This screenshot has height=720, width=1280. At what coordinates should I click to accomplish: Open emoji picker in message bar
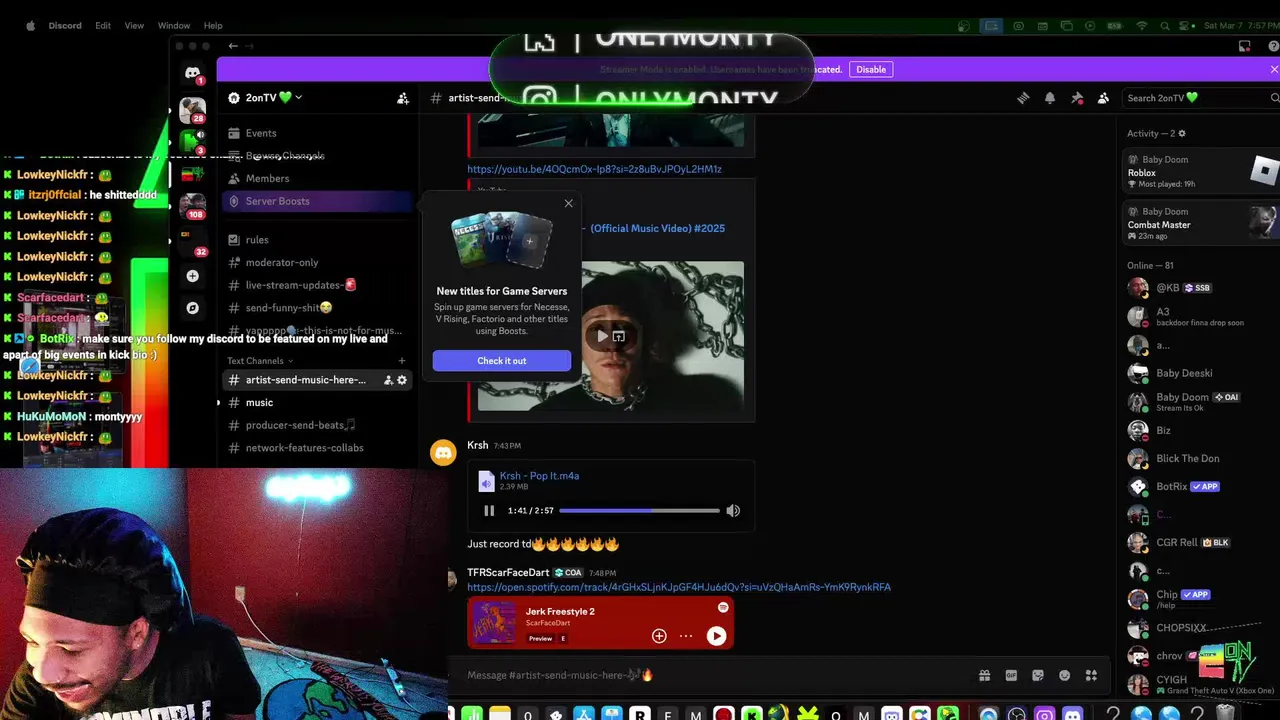(x=1065, y=675)
